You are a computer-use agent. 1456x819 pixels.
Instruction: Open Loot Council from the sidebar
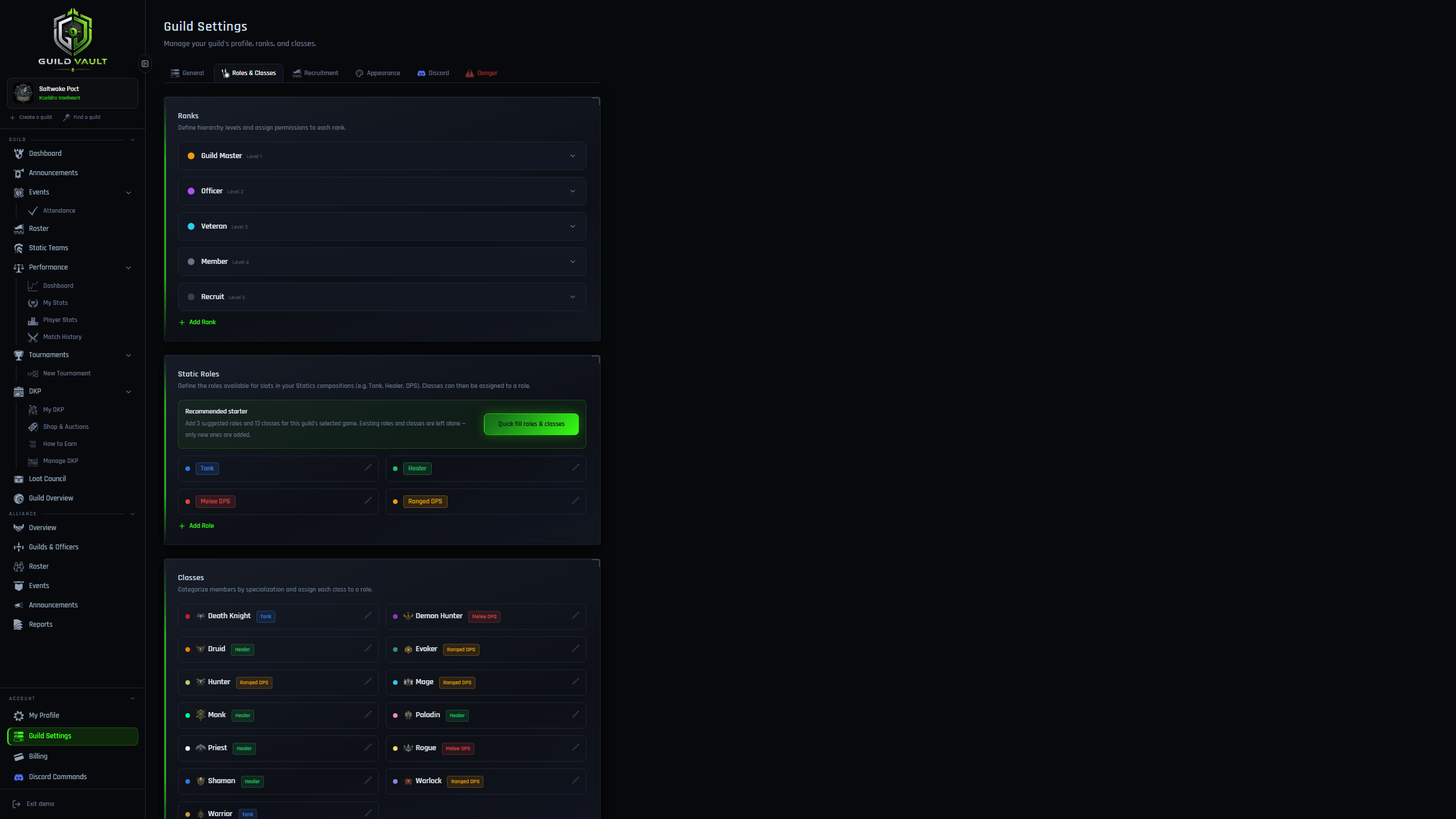(x=73, y=479)
